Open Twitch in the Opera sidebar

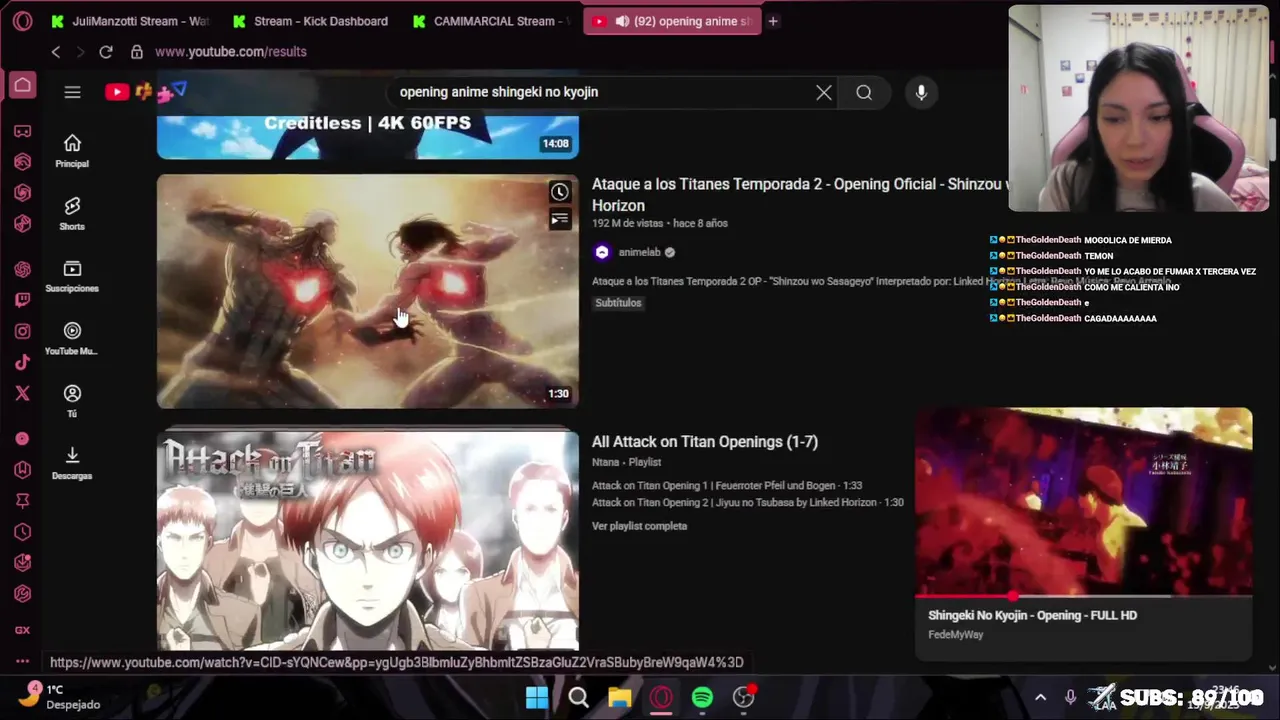(22, 300)
